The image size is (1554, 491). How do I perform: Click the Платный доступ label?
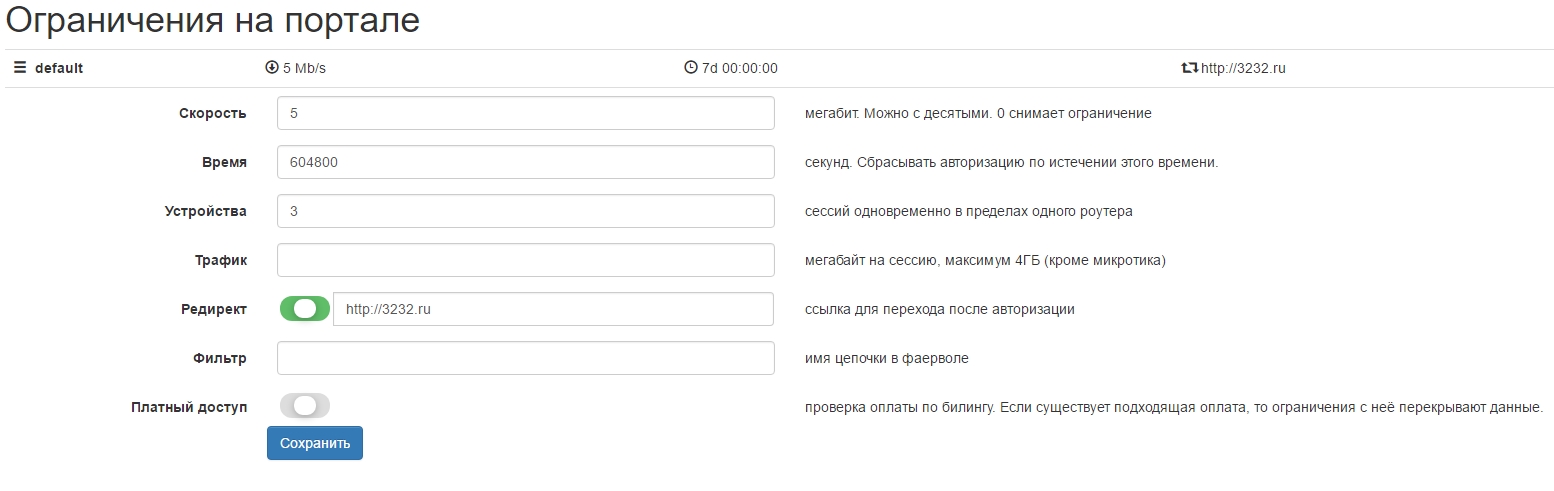189,407
